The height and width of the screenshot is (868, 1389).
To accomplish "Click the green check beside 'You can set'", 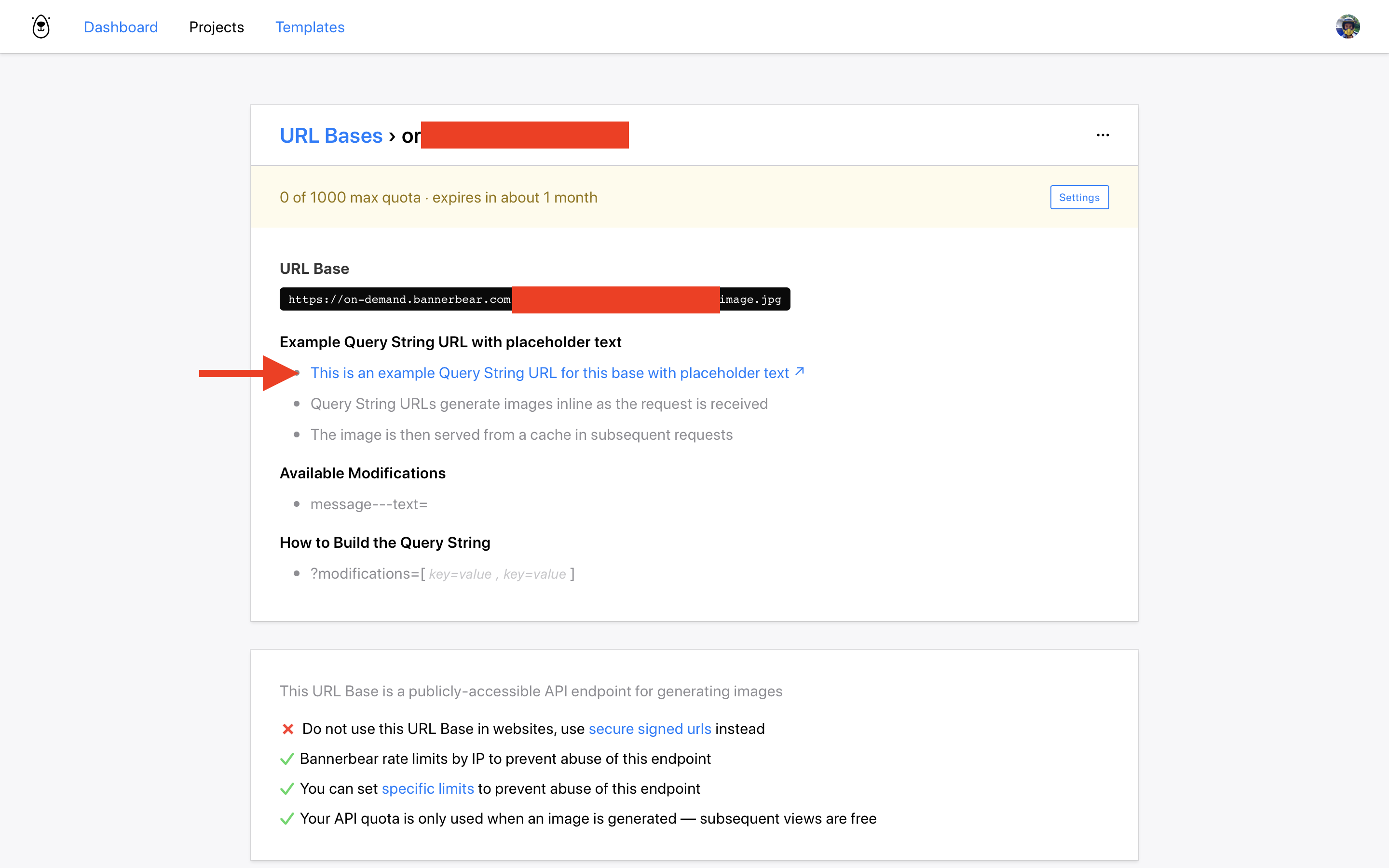I will (287, 789).
